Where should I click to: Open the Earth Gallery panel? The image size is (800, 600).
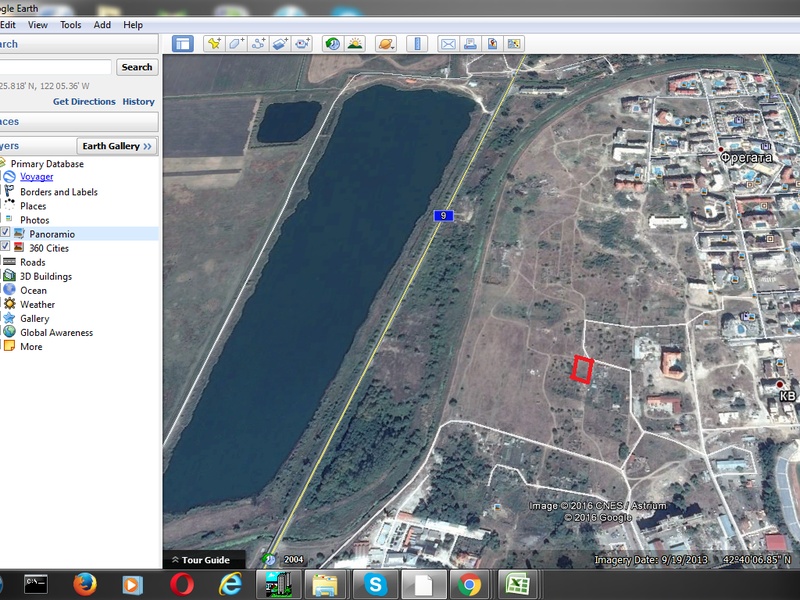pyautogui.click(x=117, y=146)
